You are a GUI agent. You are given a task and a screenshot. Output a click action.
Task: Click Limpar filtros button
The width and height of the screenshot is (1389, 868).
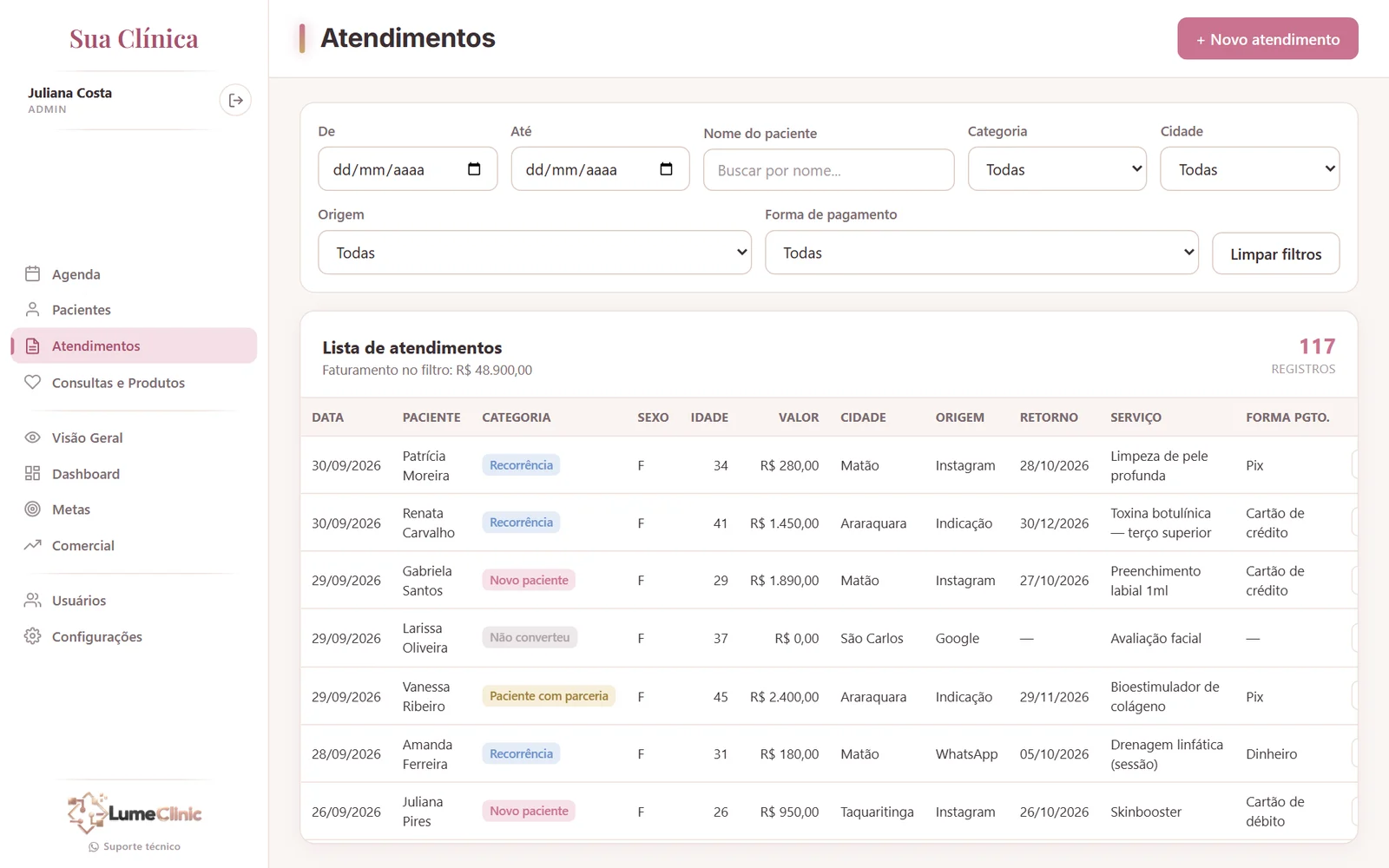coord(1275,253)
